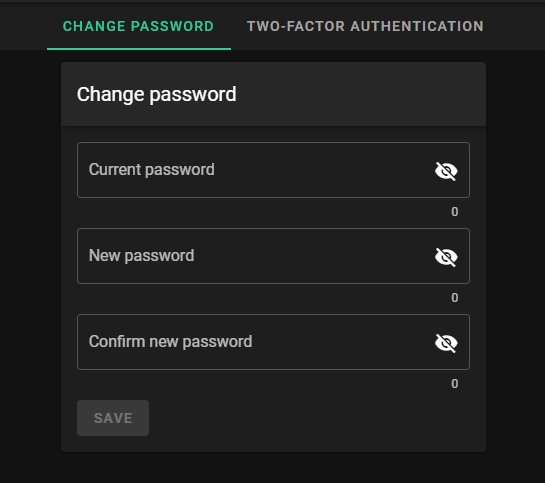Toggle visibility of the New password field
The width and height of the screenshot is (545, 483).
click(x=446, y=257)
